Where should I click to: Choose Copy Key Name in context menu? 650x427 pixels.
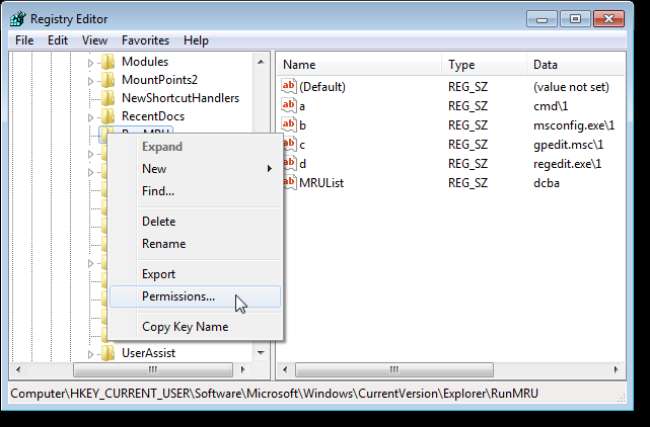(195, 327)
